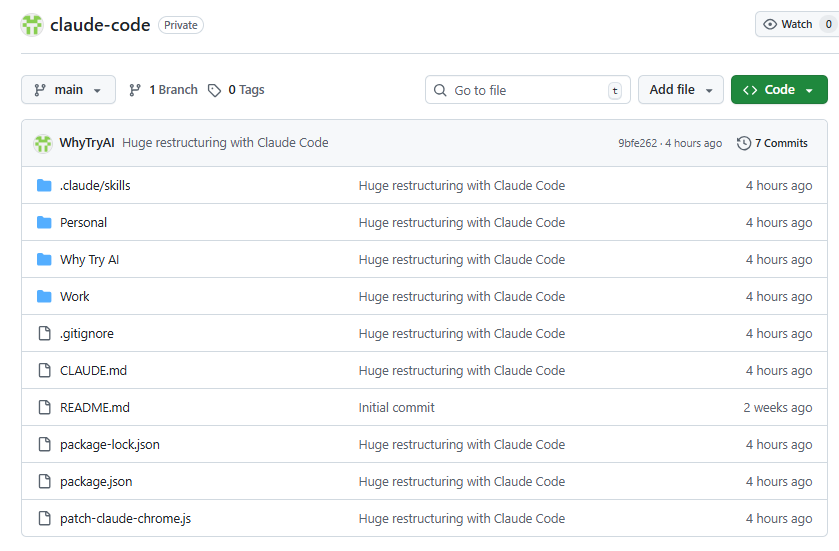Click the Why Try AI folder icon
Screen dimensions: 839x551
(x=44, y=259)
